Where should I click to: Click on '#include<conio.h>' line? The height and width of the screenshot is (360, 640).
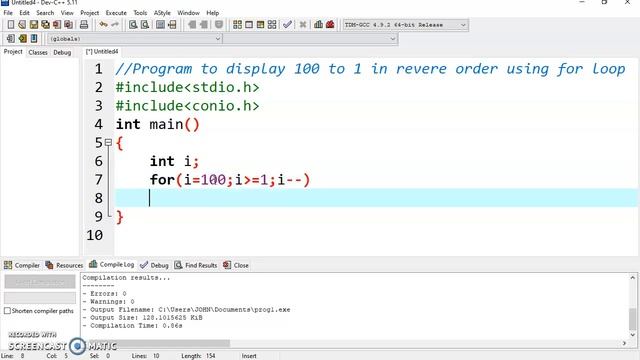pyautogui.click(x=187, y=106)
